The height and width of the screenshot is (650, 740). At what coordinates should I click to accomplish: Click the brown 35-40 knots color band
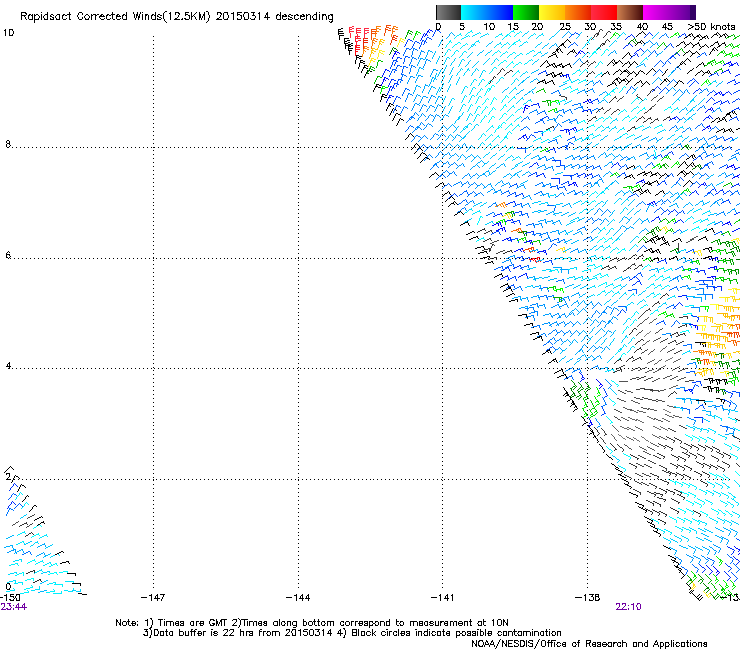click(630, 12)
